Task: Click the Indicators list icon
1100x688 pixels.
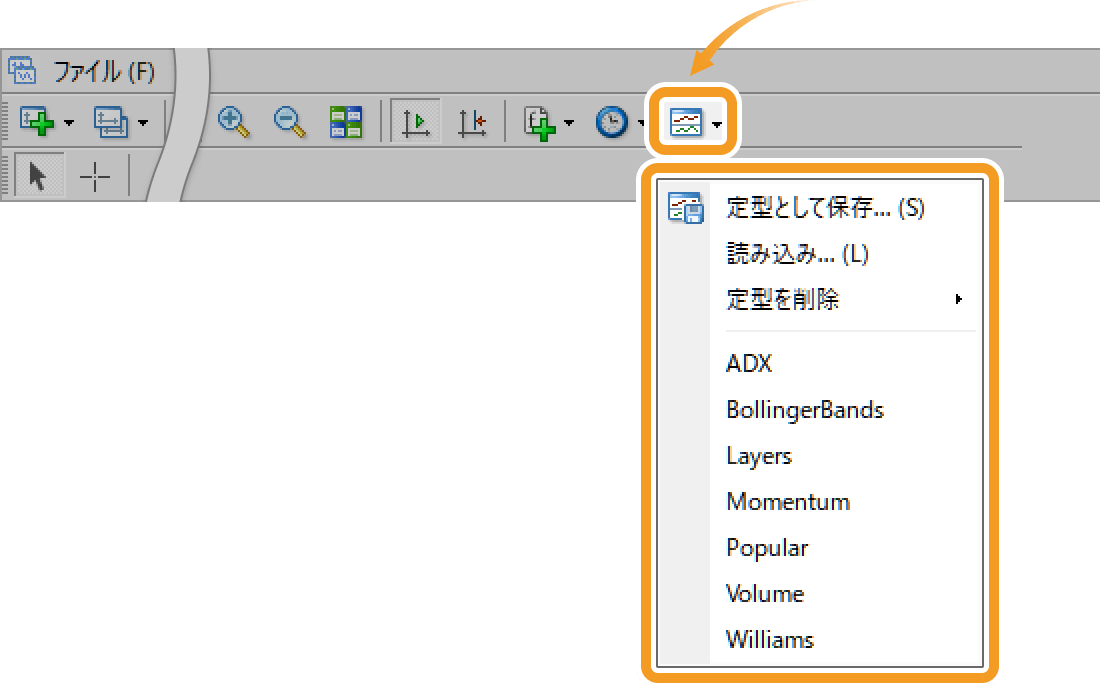Action: pyautogui.click(x=539, y=123)
